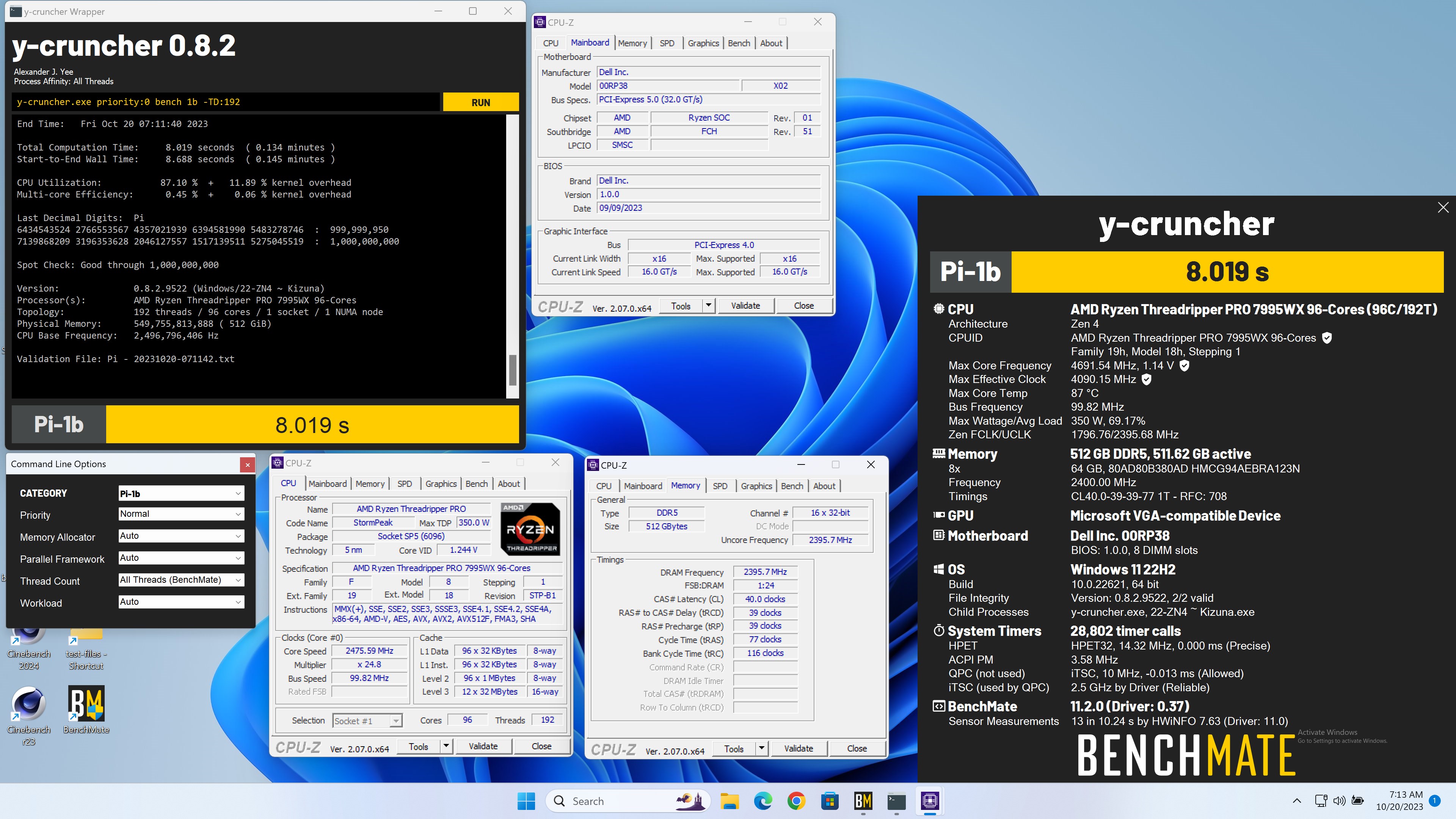Screen dimensions: 1456x819
Task: Click the Max Core Frequency verified shield icon
Action: point(1184,366)
